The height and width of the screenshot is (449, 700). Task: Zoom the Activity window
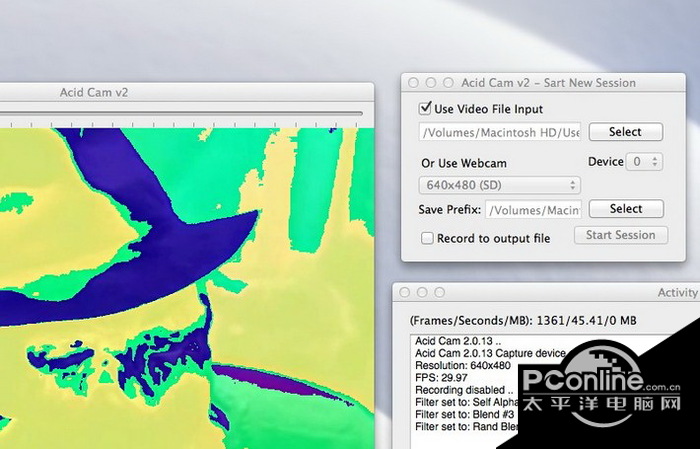[x=440, y=292]
